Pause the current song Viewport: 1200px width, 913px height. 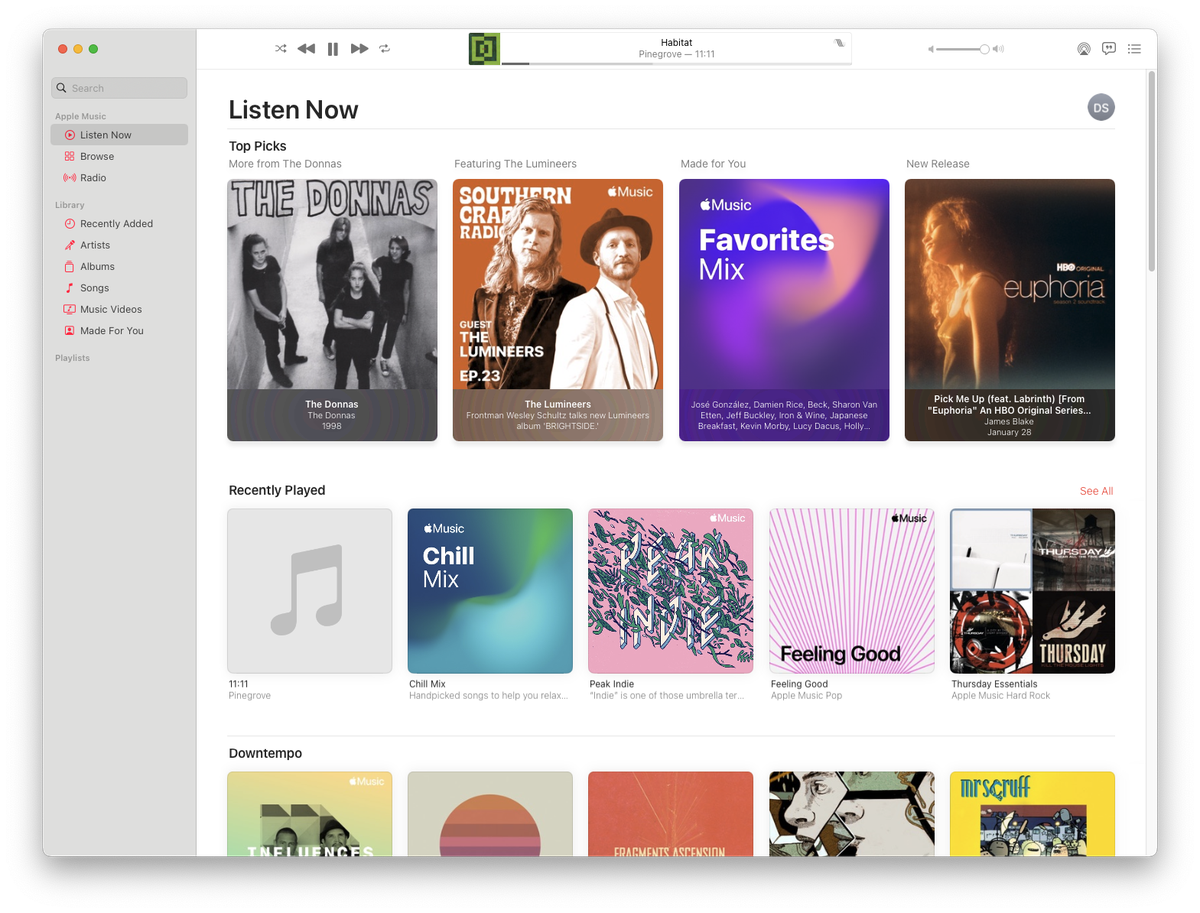tap(333, 49)
